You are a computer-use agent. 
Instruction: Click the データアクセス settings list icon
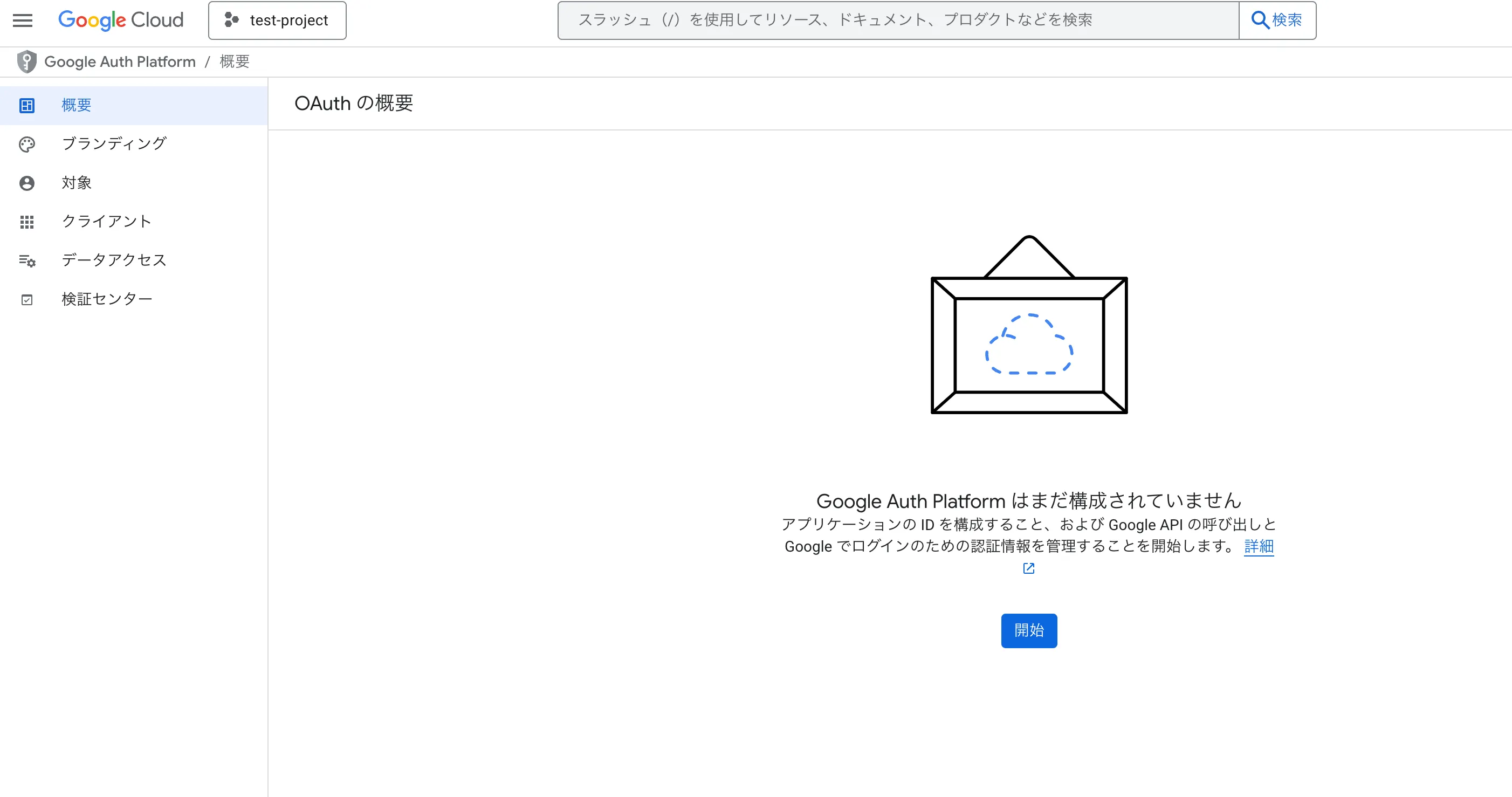[x=27, y=260]
